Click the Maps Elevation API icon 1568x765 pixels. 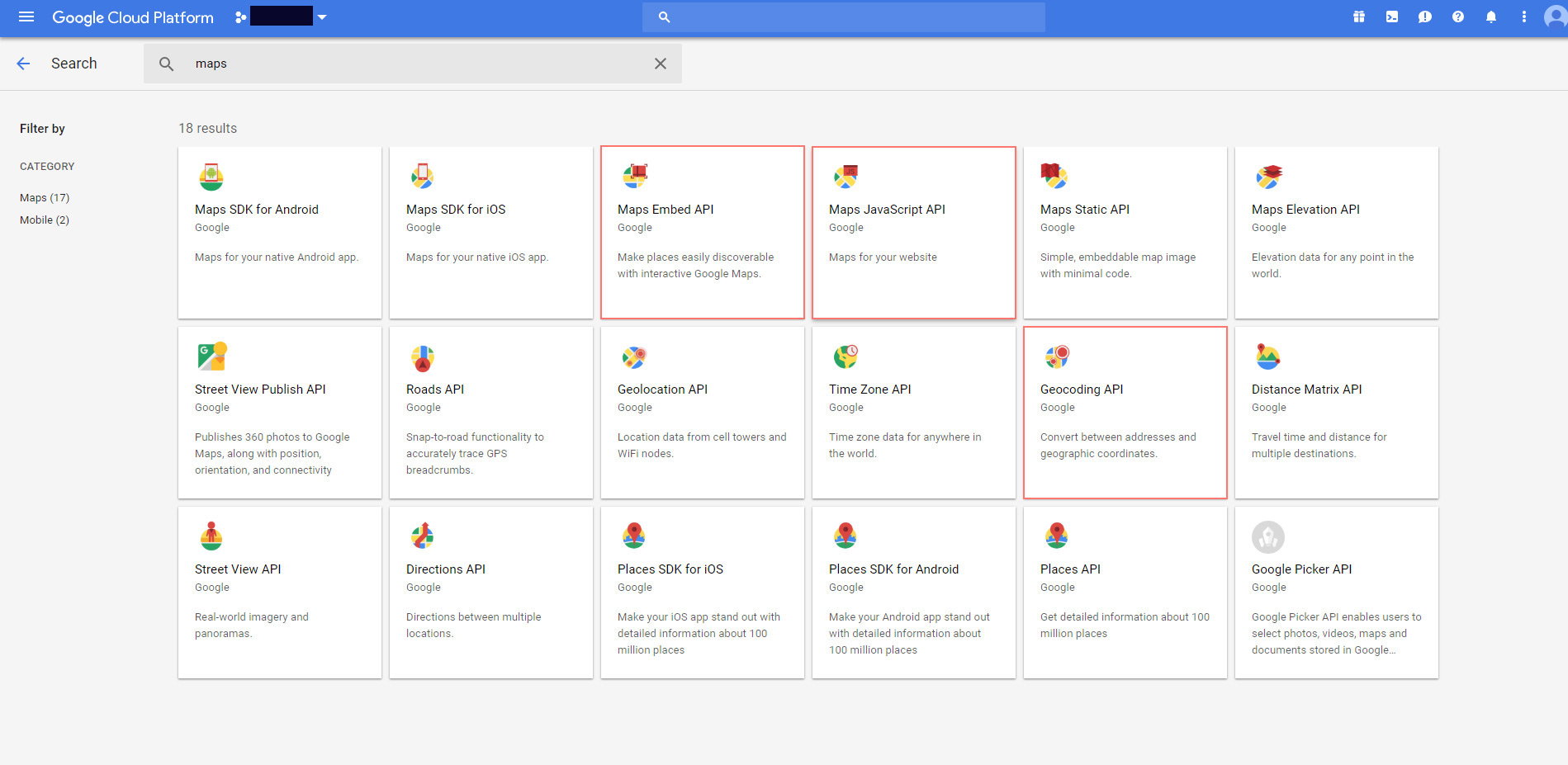click(x=1268, y=177)
